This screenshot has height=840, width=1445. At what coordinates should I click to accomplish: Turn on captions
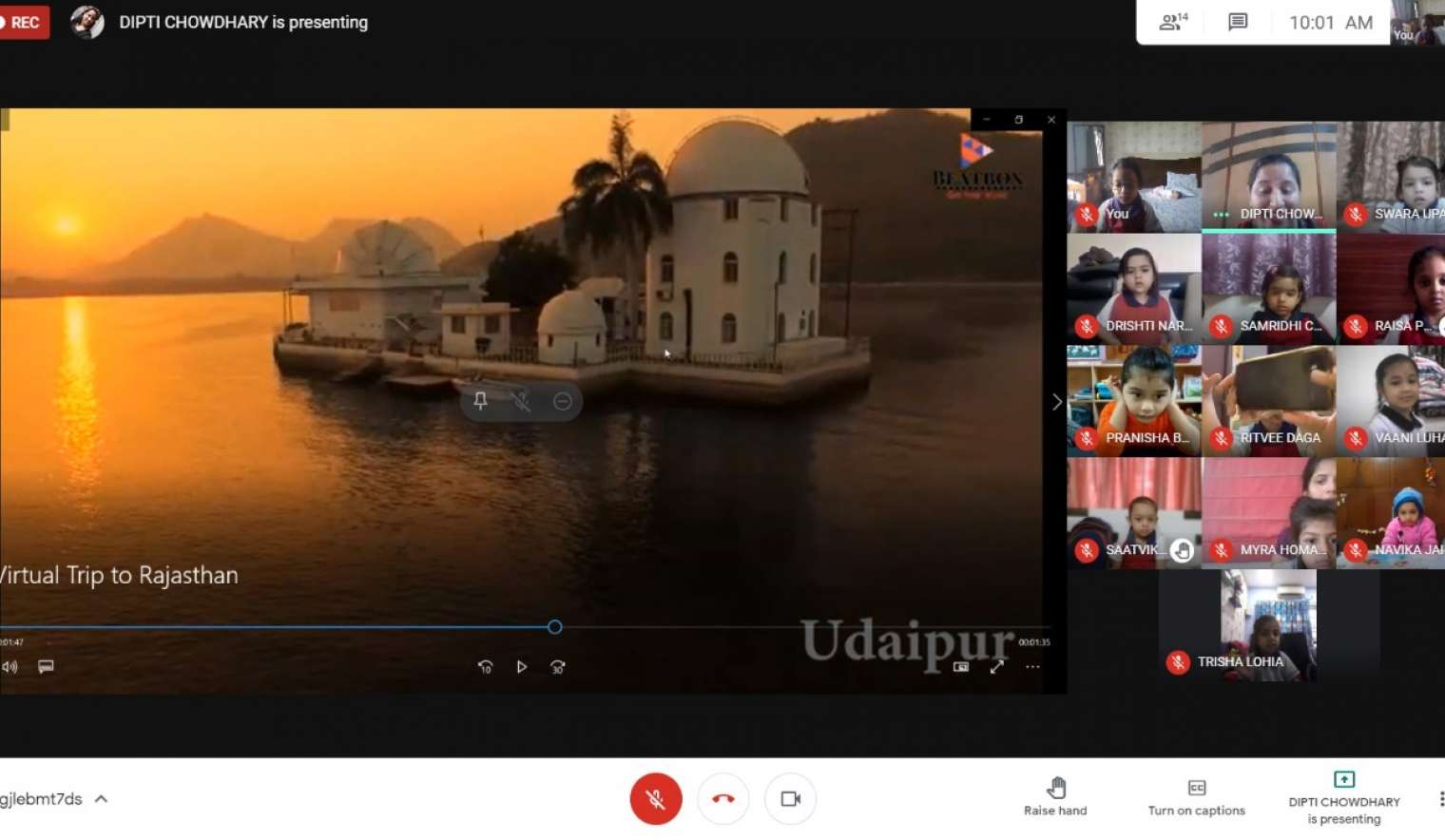coord(1196,798)
